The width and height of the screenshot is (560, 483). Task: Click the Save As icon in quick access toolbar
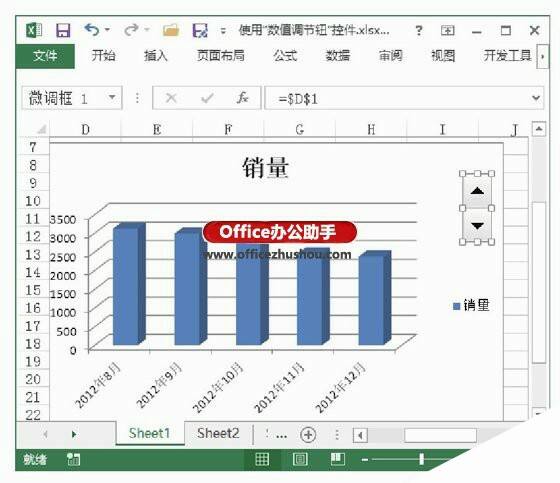pyautogui.click(x=200, y=30)
